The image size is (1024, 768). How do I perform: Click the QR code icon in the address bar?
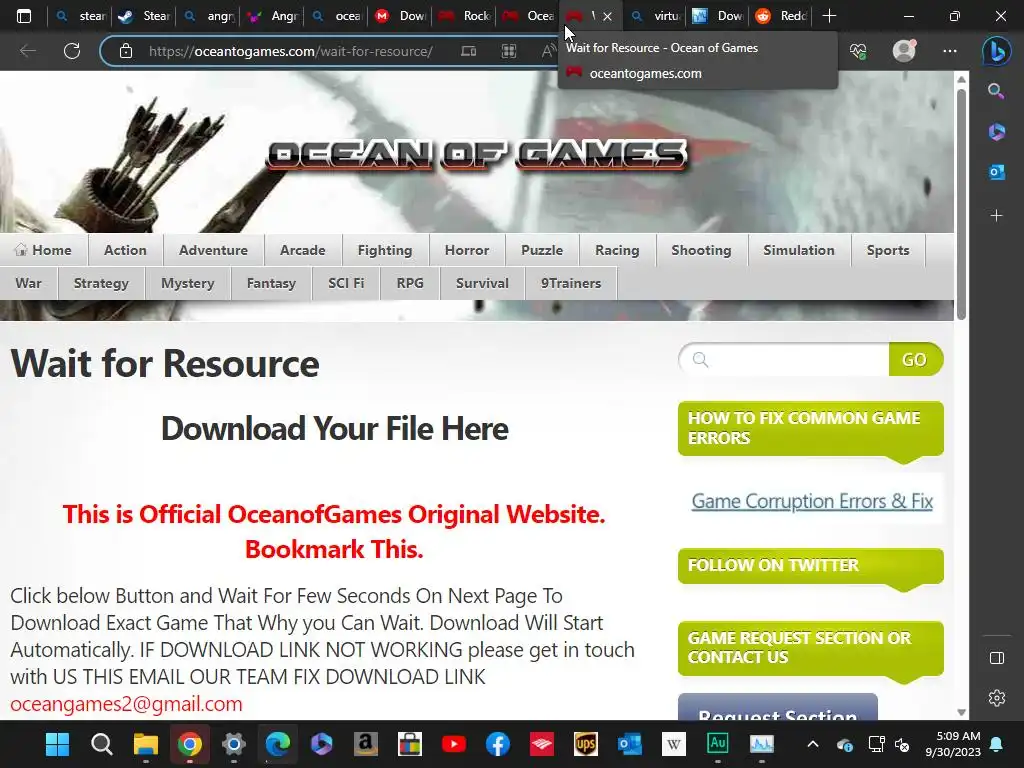tap(509, 51)
